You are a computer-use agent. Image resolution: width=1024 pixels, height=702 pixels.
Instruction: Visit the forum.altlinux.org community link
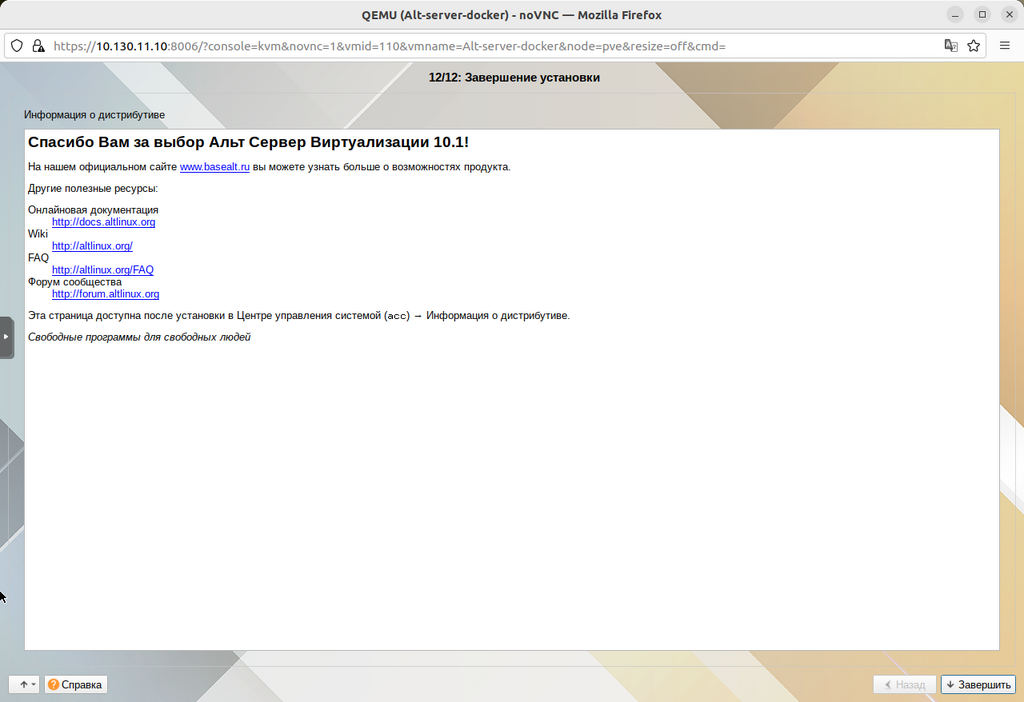105,294
